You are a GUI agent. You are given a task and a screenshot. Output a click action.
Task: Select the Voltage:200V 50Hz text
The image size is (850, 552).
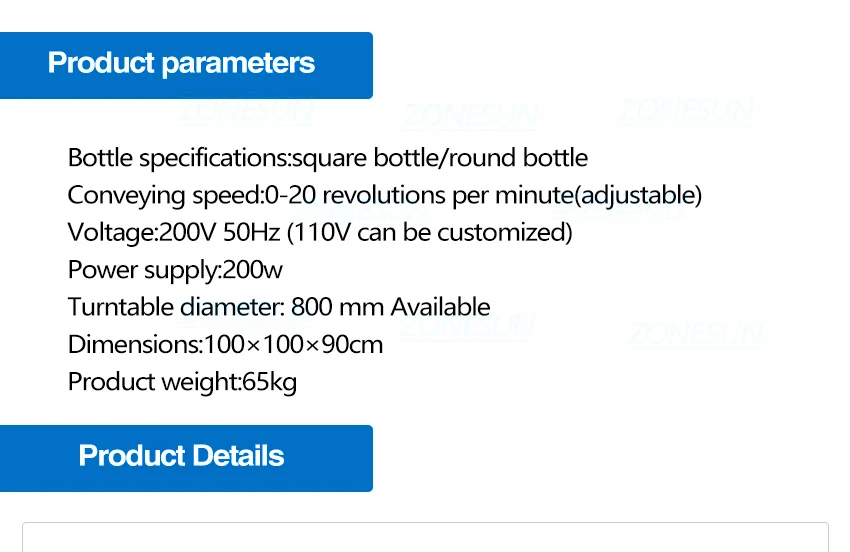click(175, 233)
